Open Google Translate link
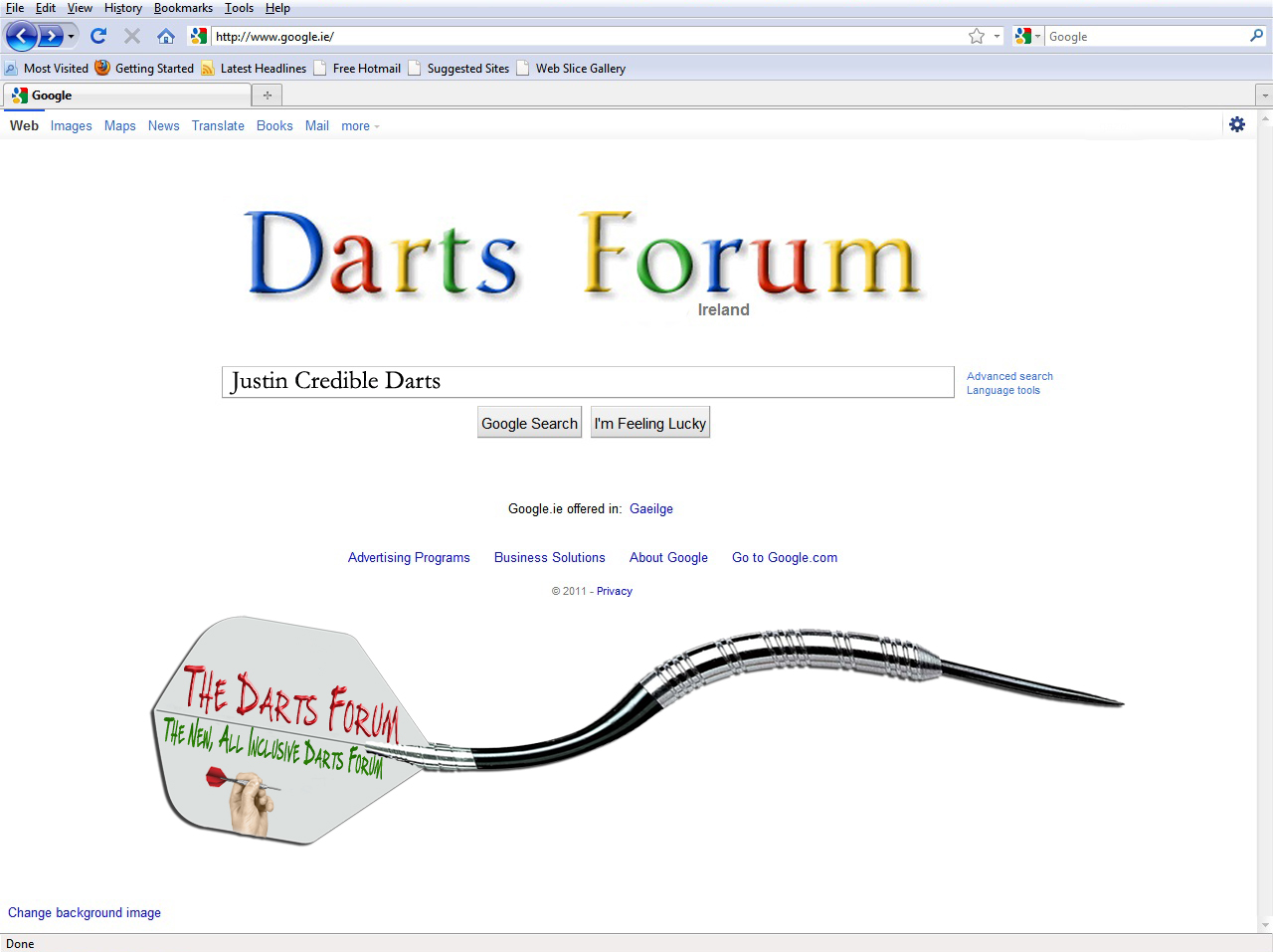1273x952 pixels. [x=218, y=126]
